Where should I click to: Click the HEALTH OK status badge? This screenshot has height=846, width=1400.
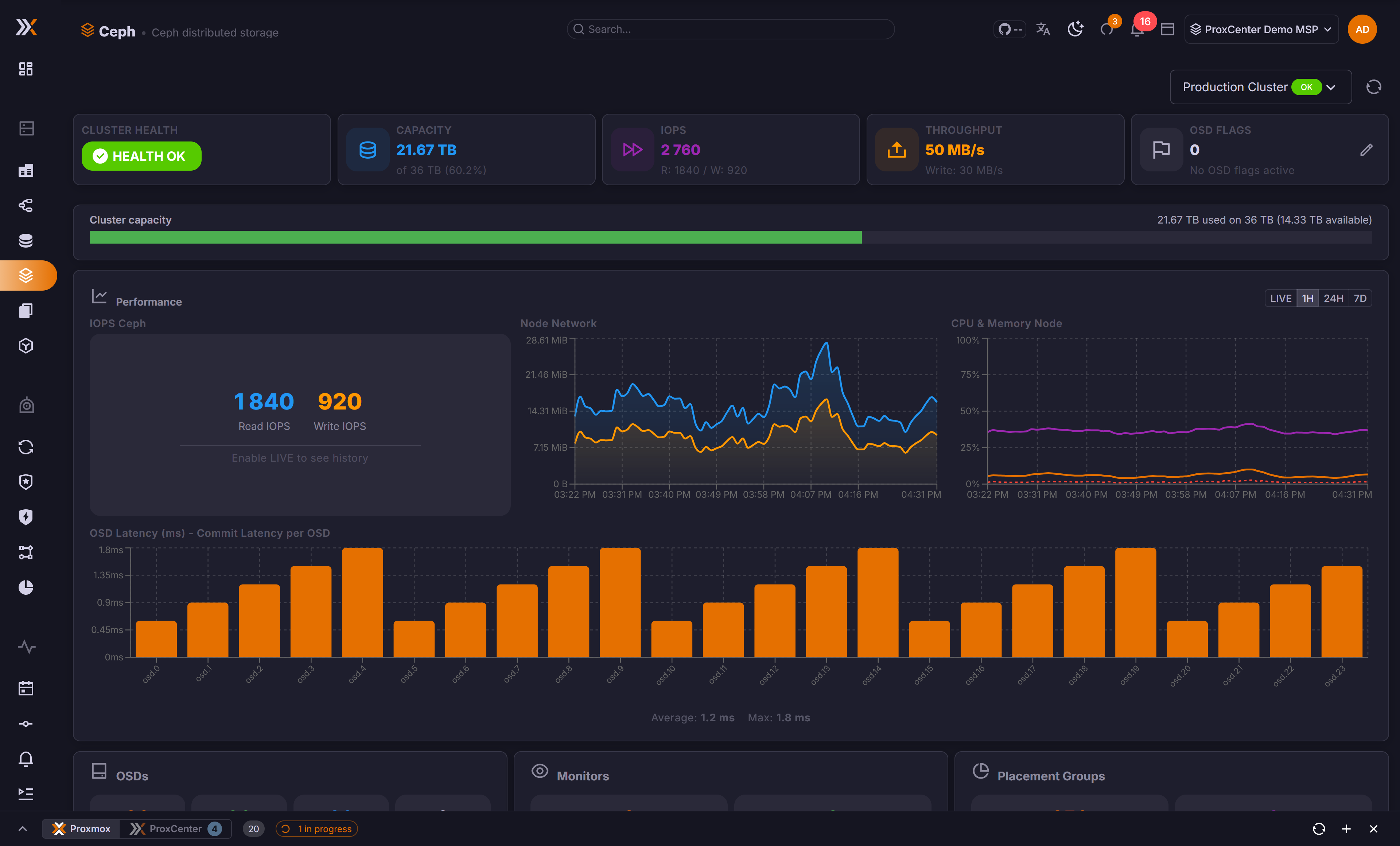pyautogui.click(x=141, y=156)
